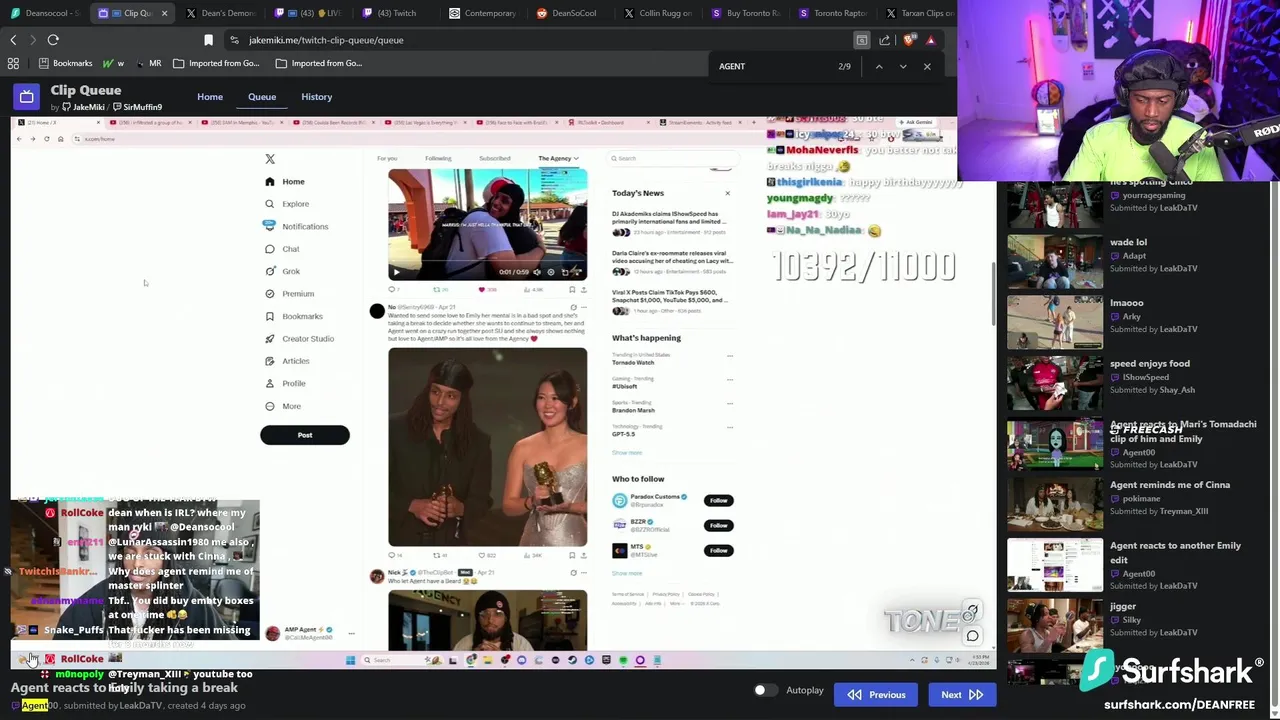This screenshot has width=1280, height=720.
Task: Close the Clip Queue browser tab
Action: [x=164, y=13]
